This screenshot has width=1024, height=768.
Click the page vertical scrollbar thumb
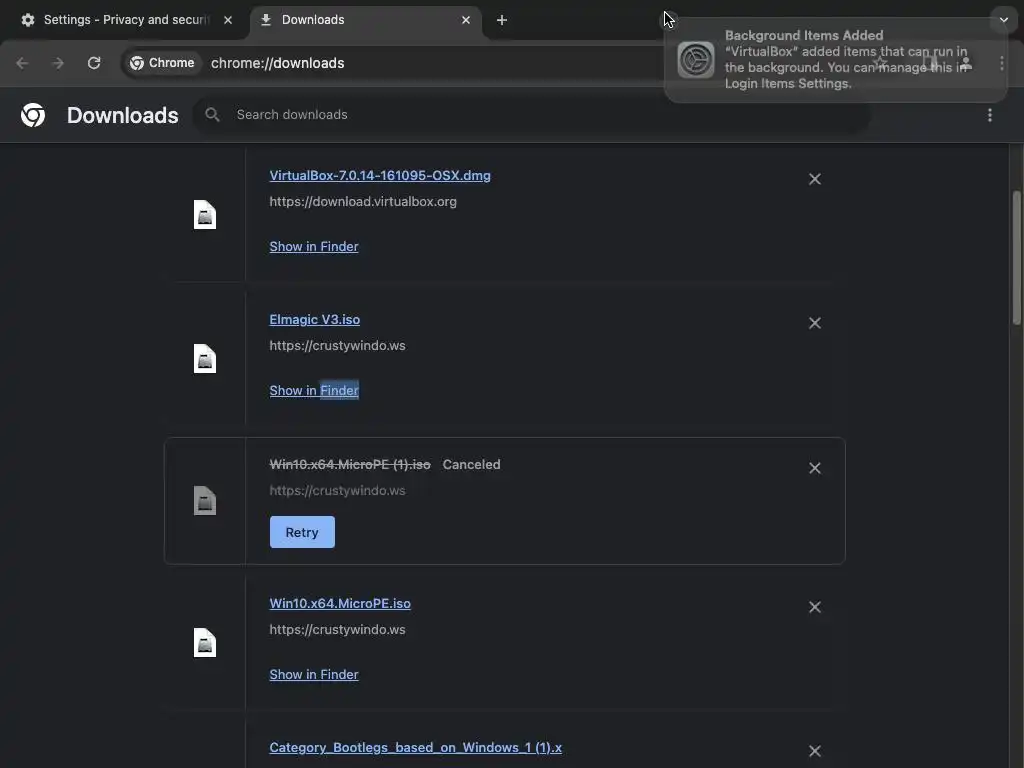pos(1016,257)
